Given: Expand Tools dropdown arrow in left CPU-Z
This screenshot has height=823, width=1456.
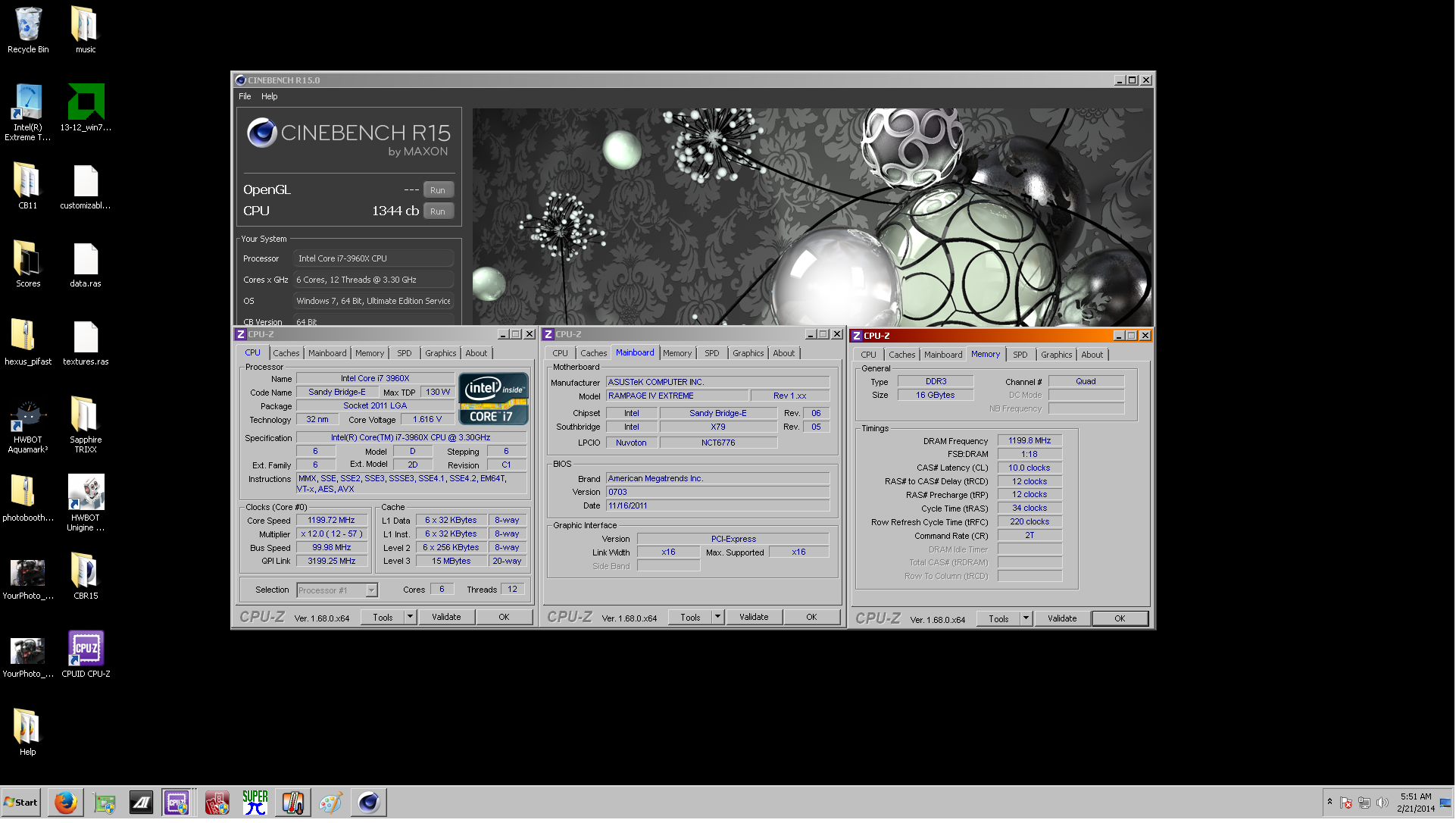Looking at the screenshot, I should pyautogui.click(x=410, y=617).
